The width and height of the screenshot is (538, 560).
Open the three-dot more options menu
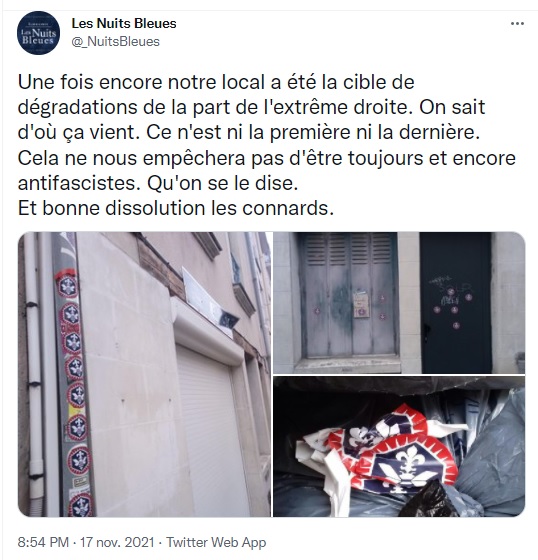click(x=517, y=24)
